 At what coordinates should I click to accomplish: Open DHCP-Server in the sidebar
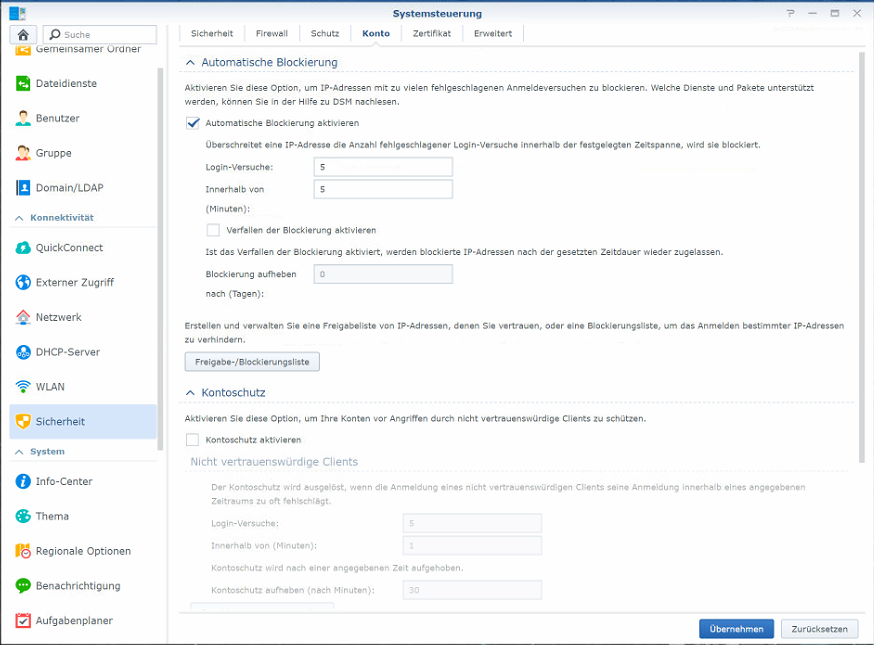point(67,352)
